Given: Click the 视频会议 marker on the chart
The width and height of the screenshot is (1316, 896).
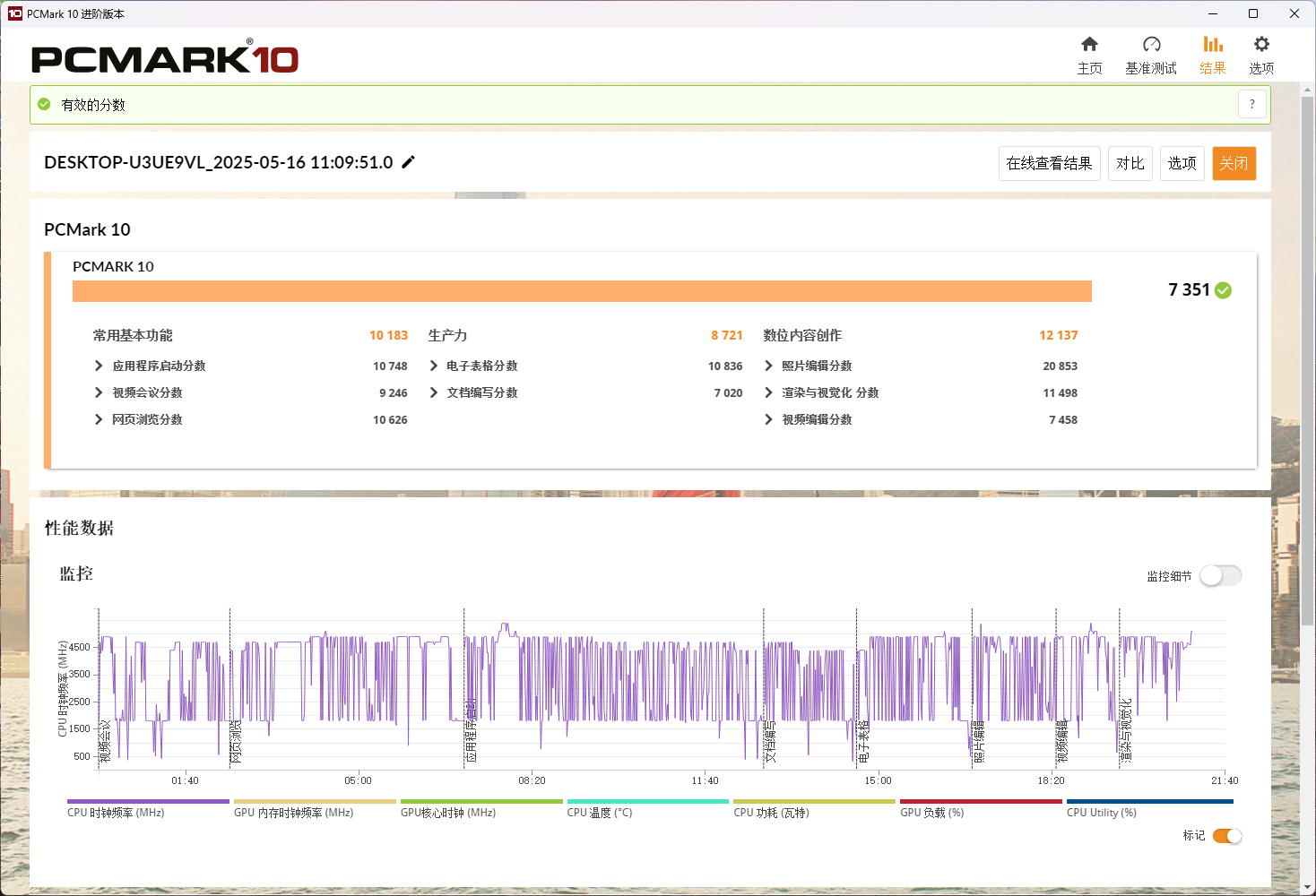Looking at the screenshot, I should 105,741.
